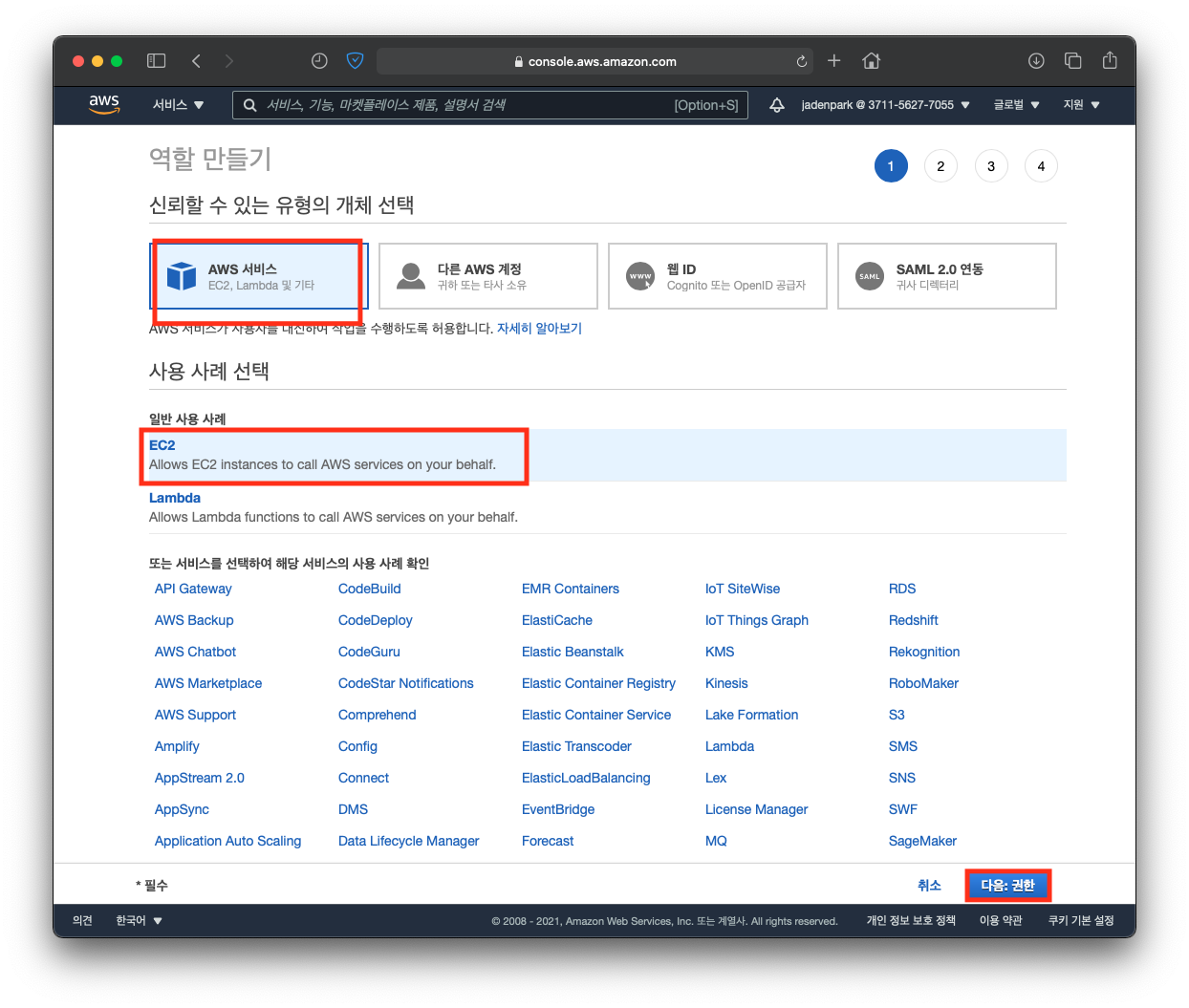1189x1008 pixels.
Task: Go back with the Safari back arrow
Action: click(x=196, y=61)
